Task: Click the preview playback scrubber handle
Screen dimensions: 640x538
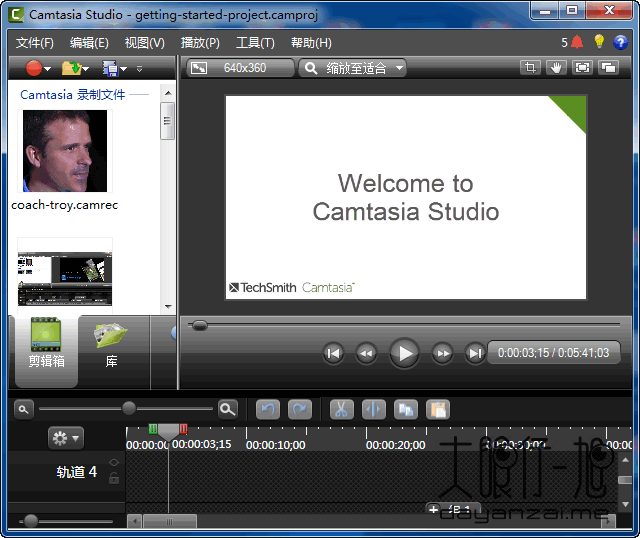Action: point(200,325)
